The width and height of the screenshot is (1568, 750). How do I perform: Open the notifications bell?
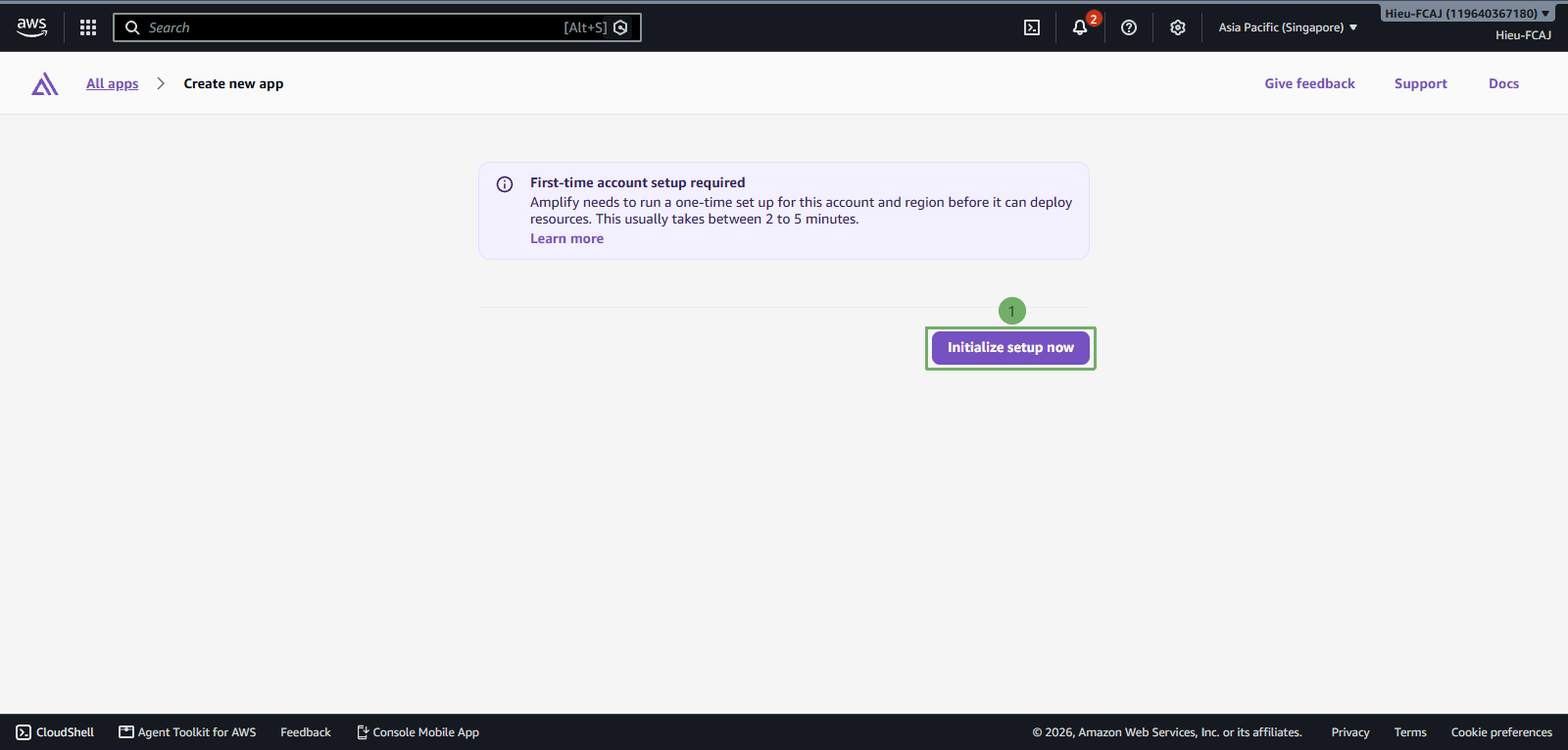pyautogui.click(x=1080, y=27)
